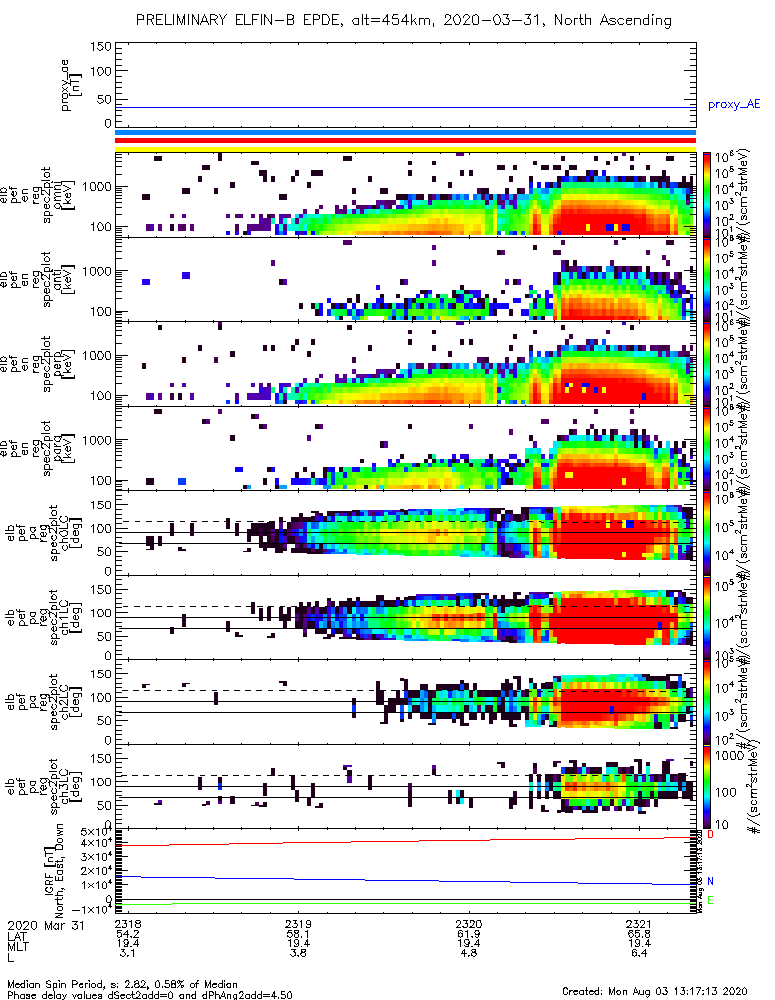
Task: Click the 'Median Spin Period' text line
Action: pyautogui.click(x=122, y=985)
